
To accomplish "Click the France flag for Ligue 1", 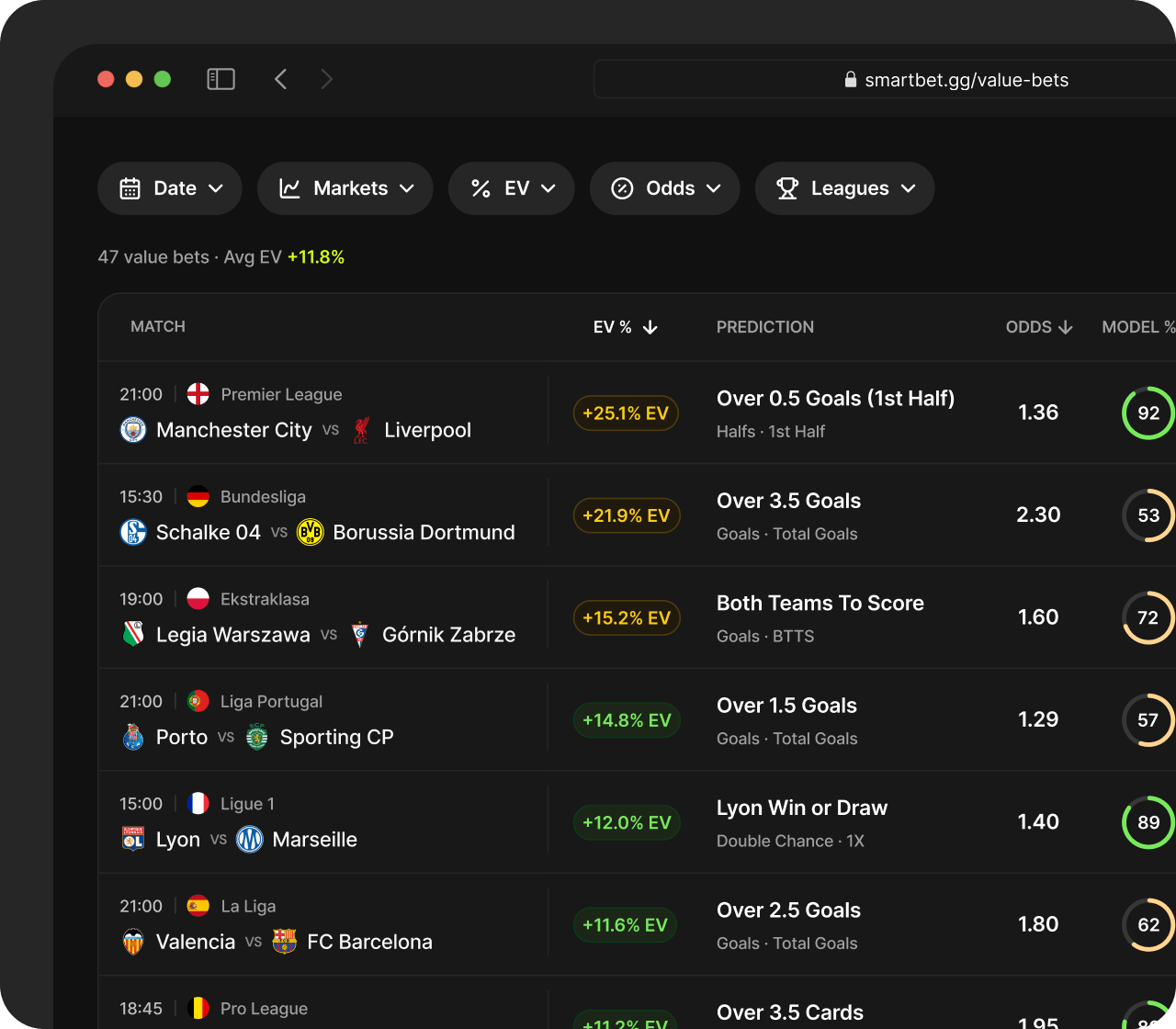I will (198, 804).
